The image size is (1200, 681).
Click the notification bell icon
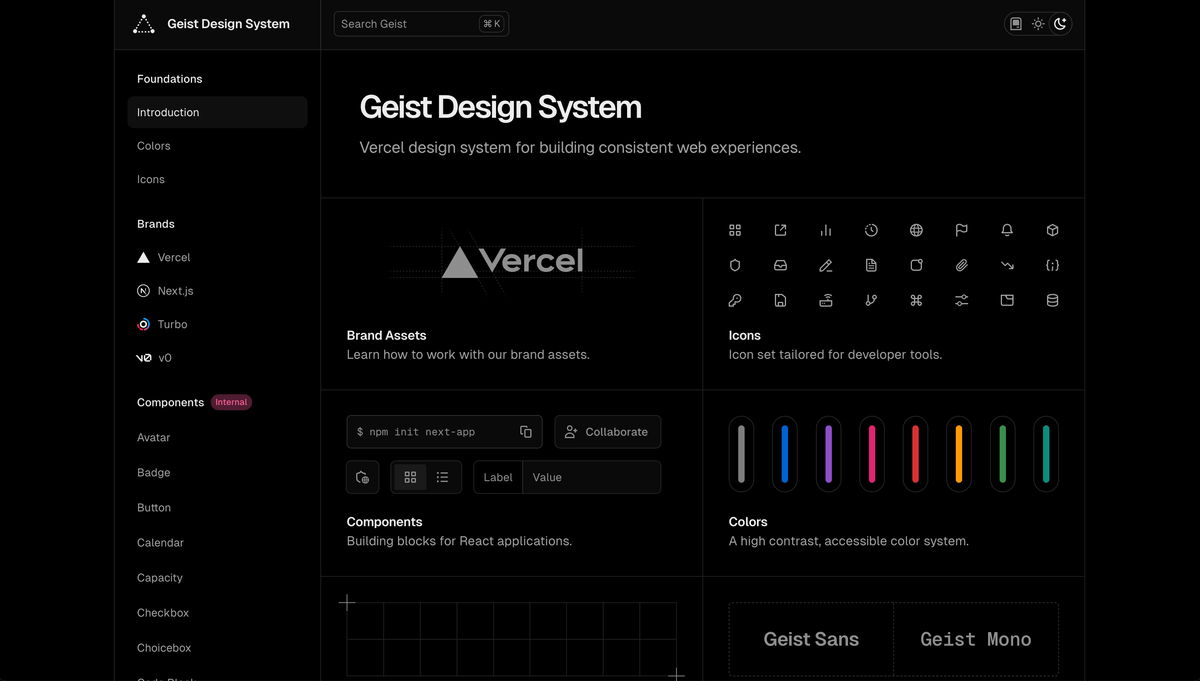click(x=1007, y=230)
